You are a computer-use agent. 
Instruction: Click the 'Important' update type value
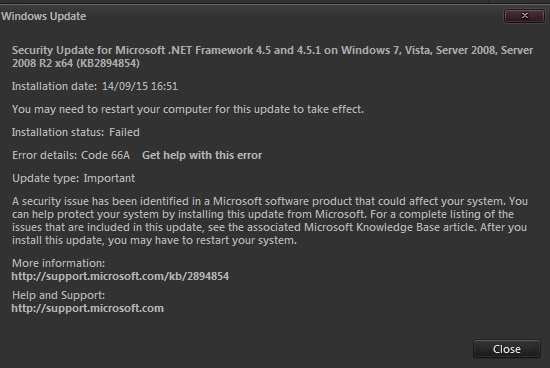click(x=109, y=178)
